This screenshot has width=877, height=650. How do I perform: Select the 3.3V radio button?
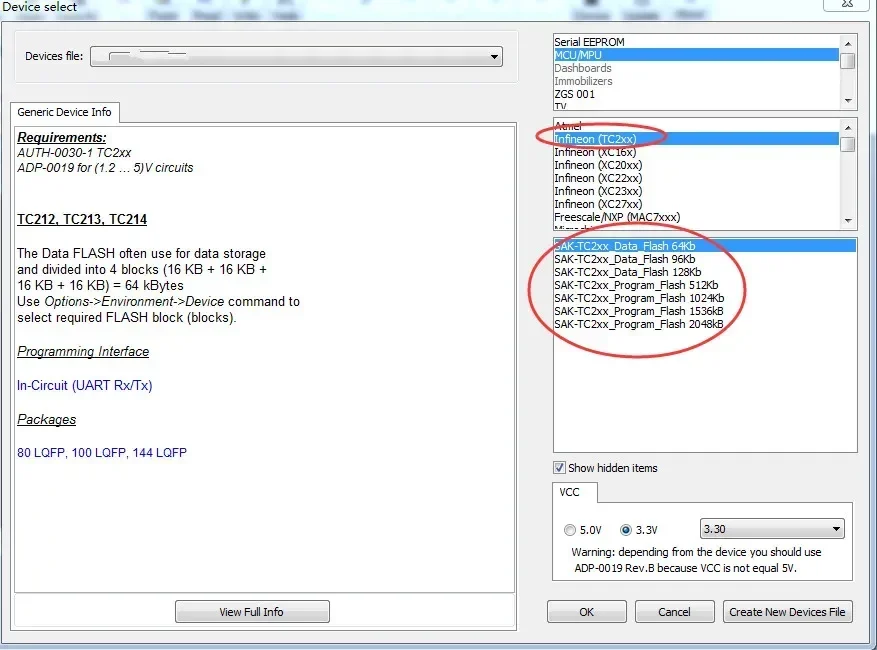click(x=626, y=530)
